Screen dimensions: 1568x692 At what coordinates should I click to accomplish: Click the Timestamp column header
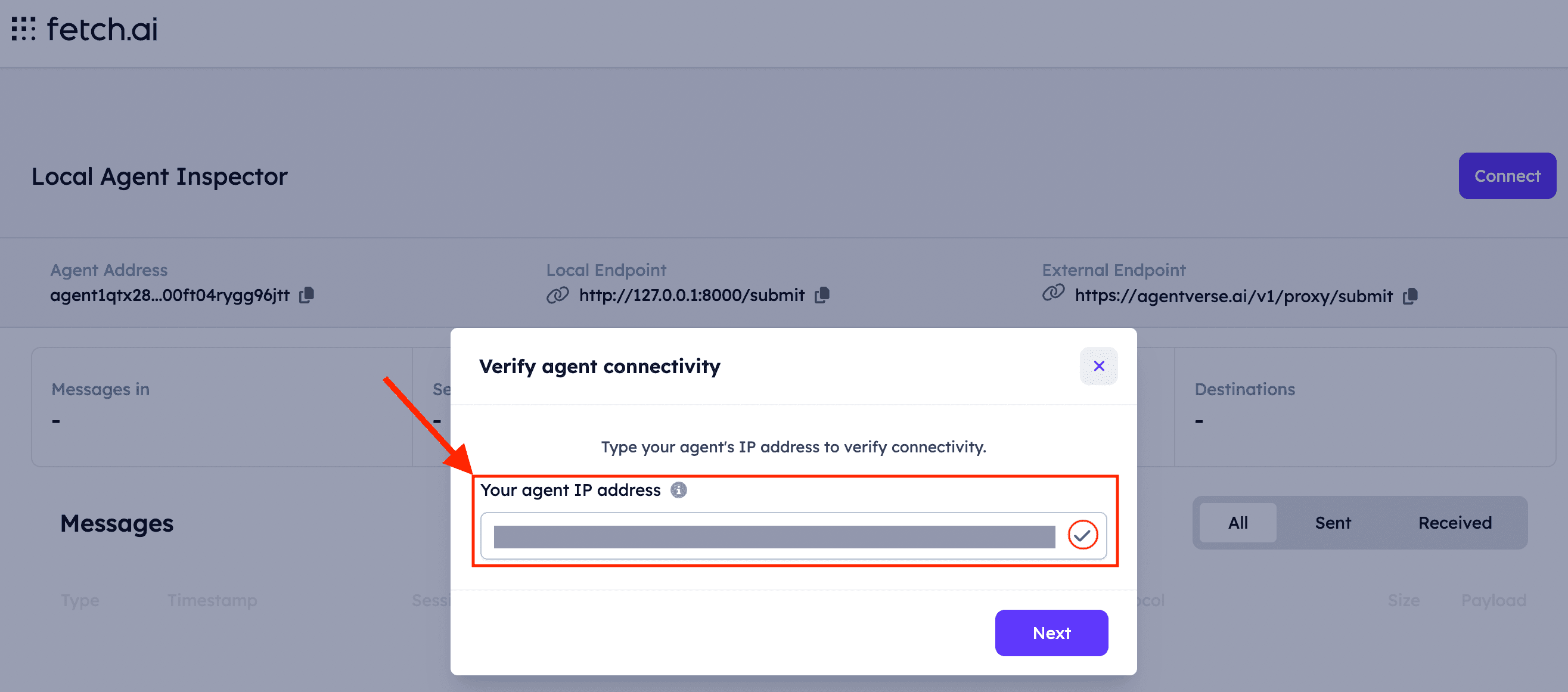coord(212,600)
